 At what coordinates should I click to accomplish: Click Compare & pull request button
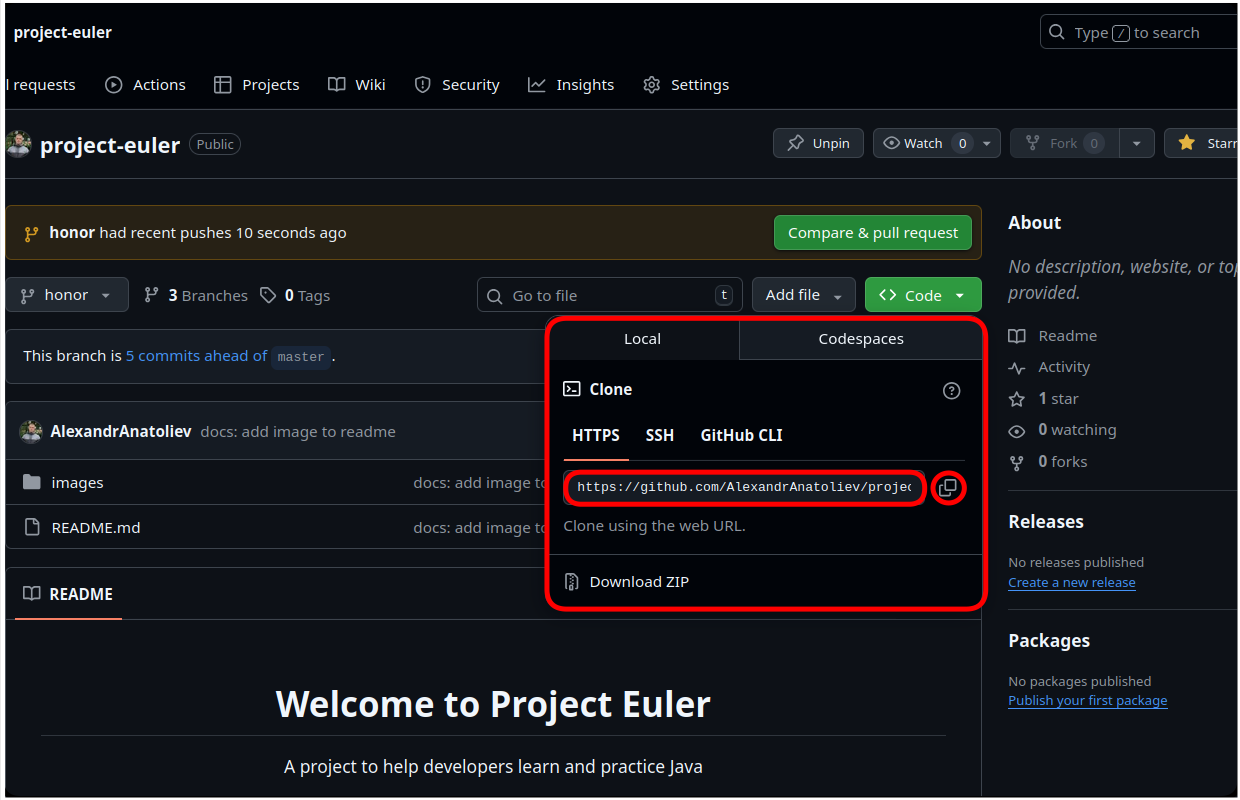tap(872, 233)
